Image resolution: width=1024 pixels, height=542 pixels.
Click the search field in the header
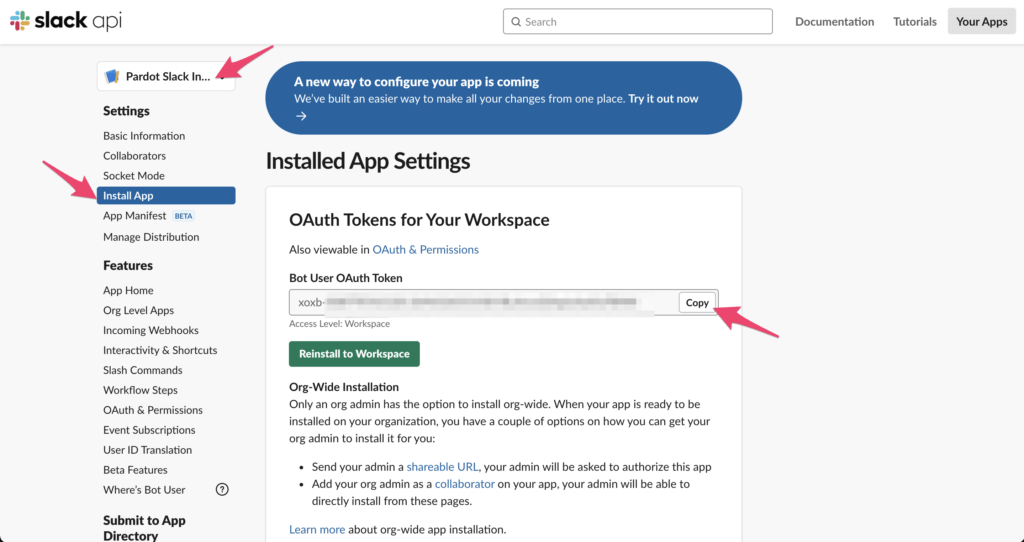pos(638,21)
